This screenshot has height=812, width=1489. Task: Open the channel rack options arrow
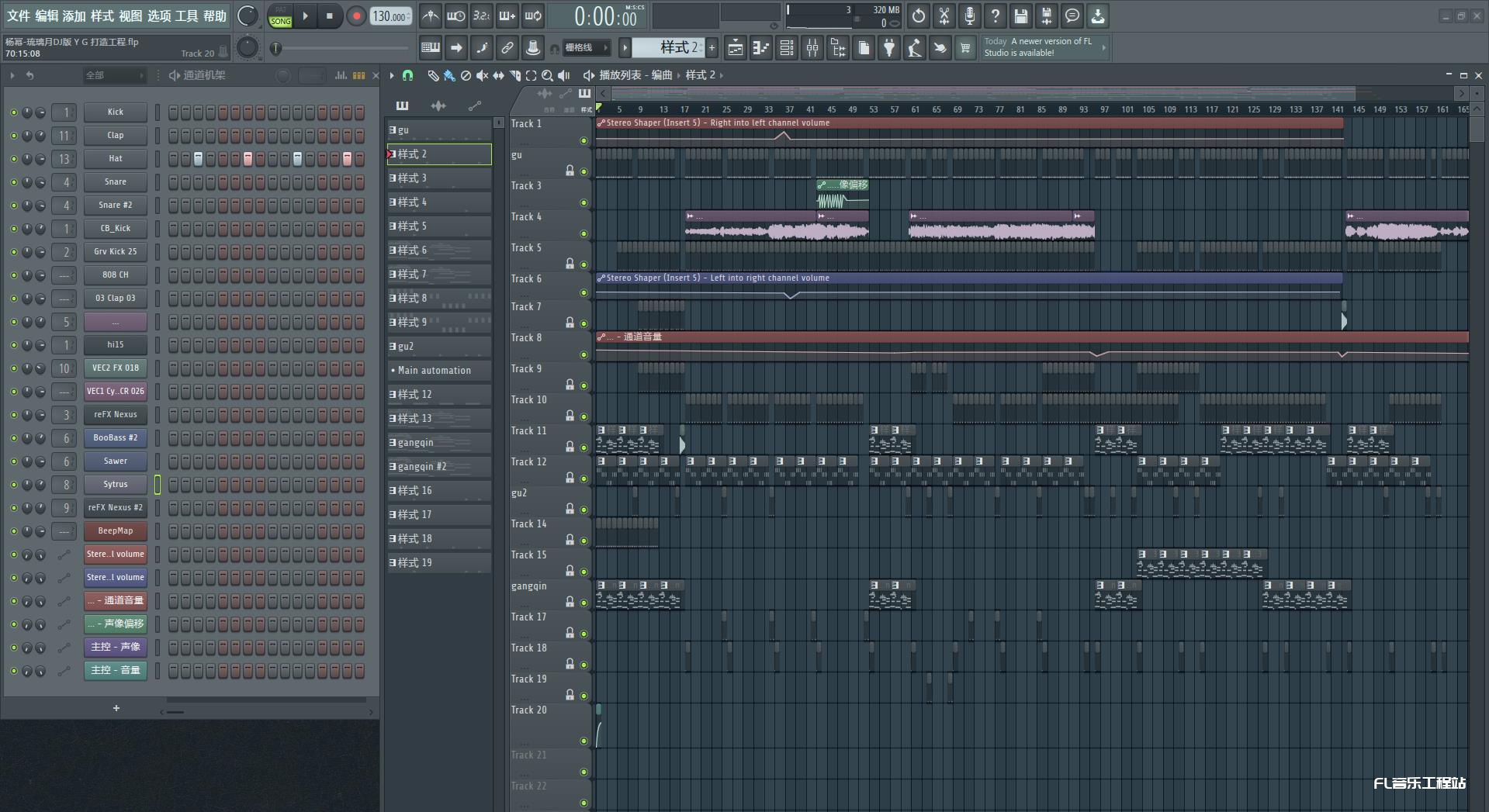pyautogui.click(x=12, y=75)
